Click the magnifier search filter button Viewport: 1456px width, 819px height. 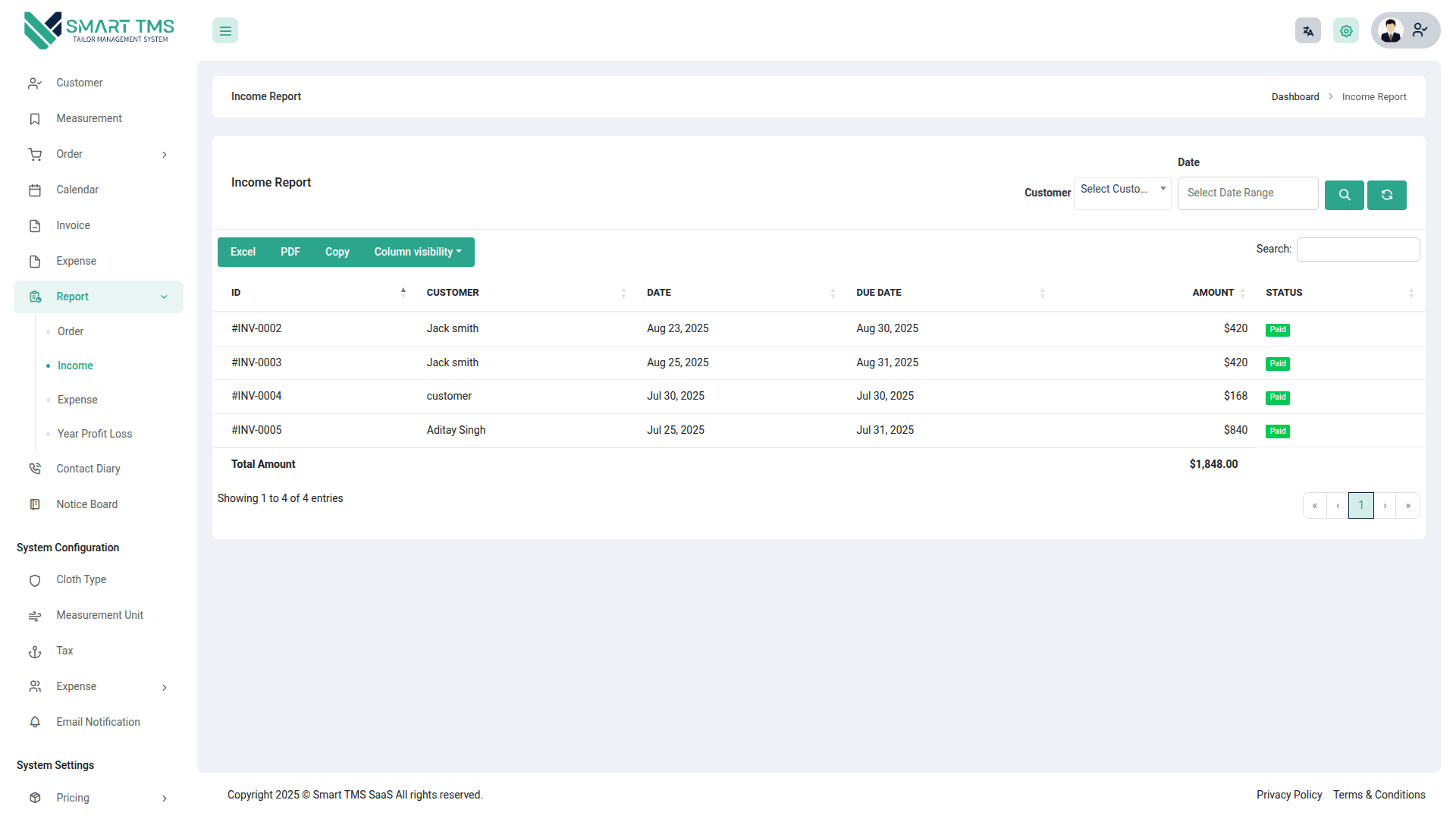tap(1344, 195)
